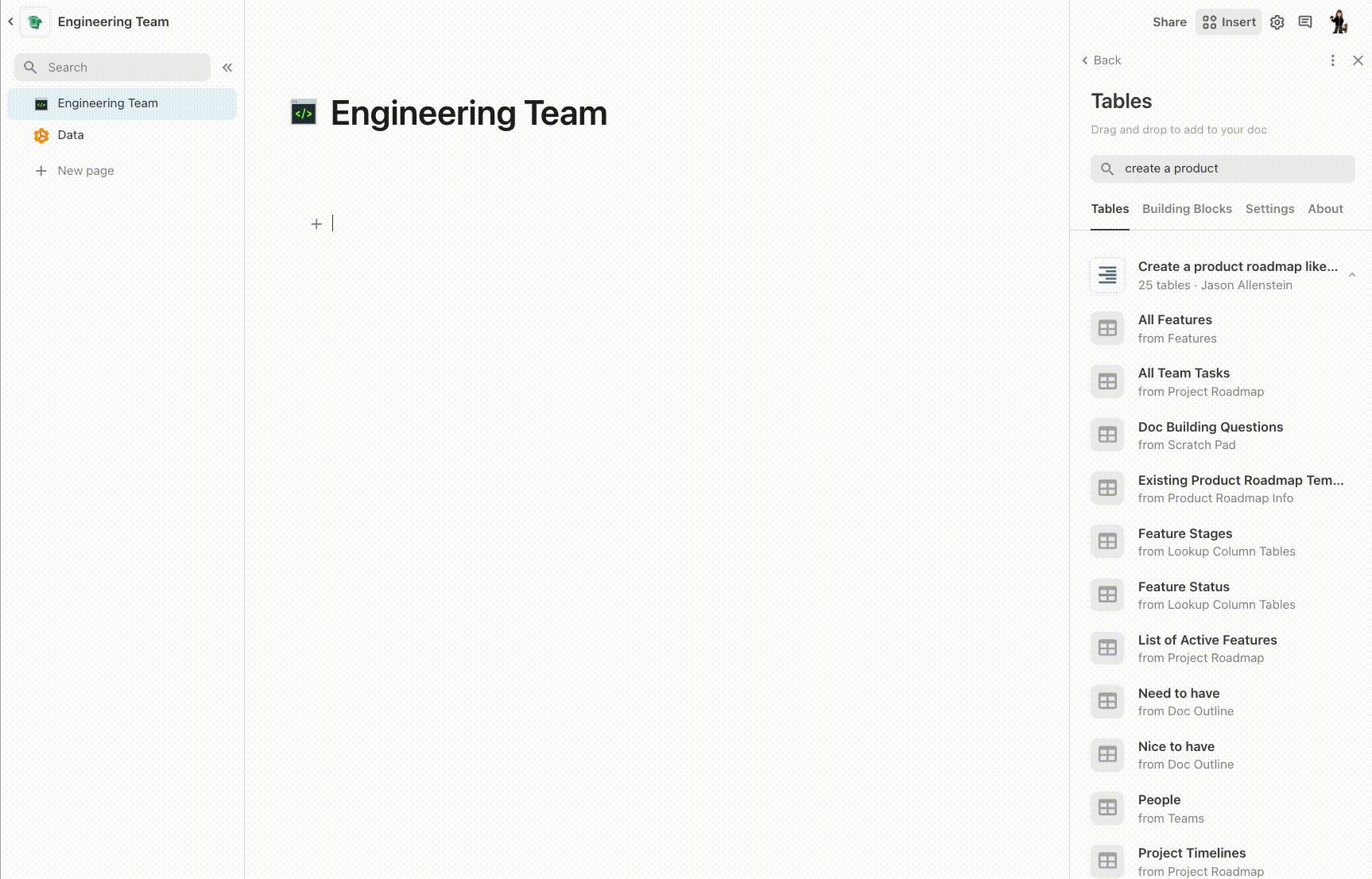Click the Insert button

1229,22
